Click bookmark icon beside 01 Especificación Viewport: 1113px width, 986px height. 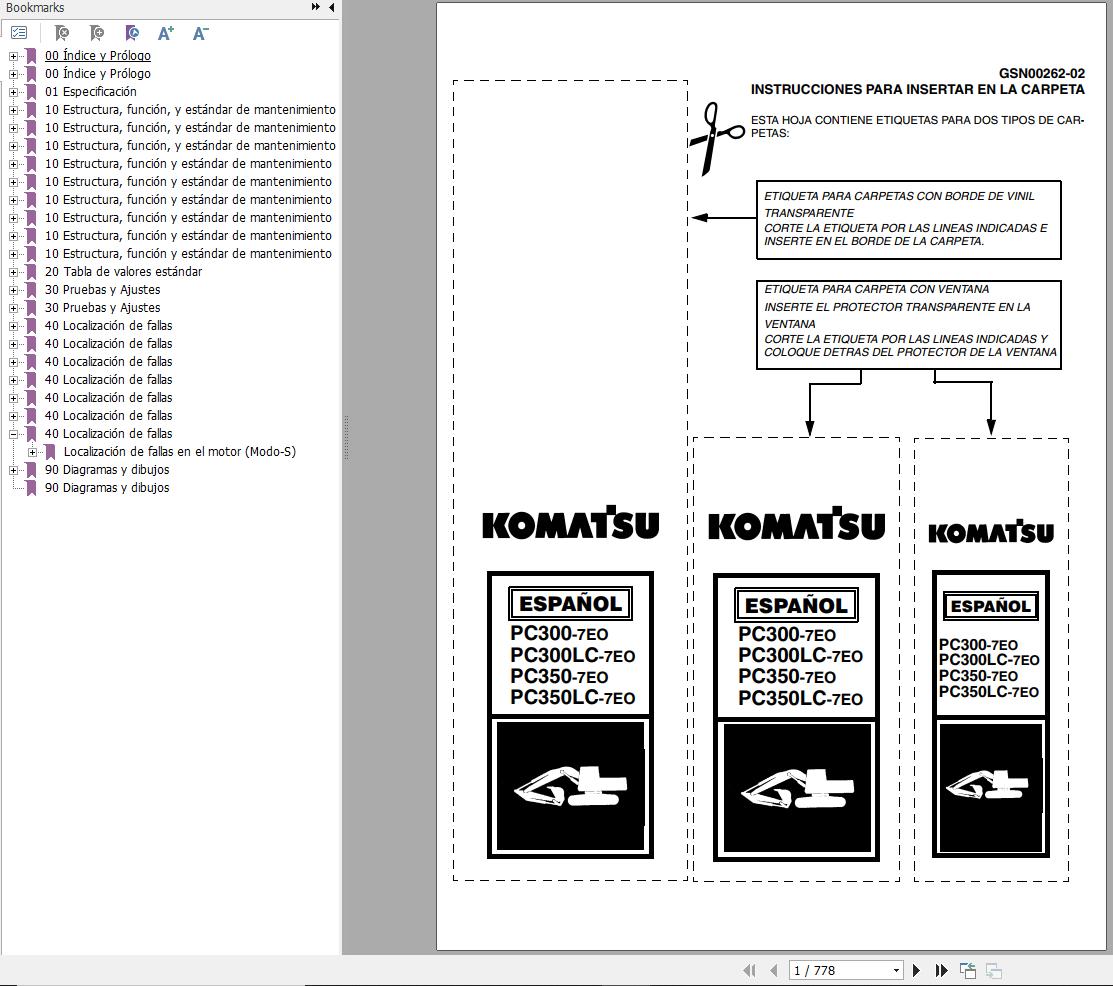click(x=31, y=92)
